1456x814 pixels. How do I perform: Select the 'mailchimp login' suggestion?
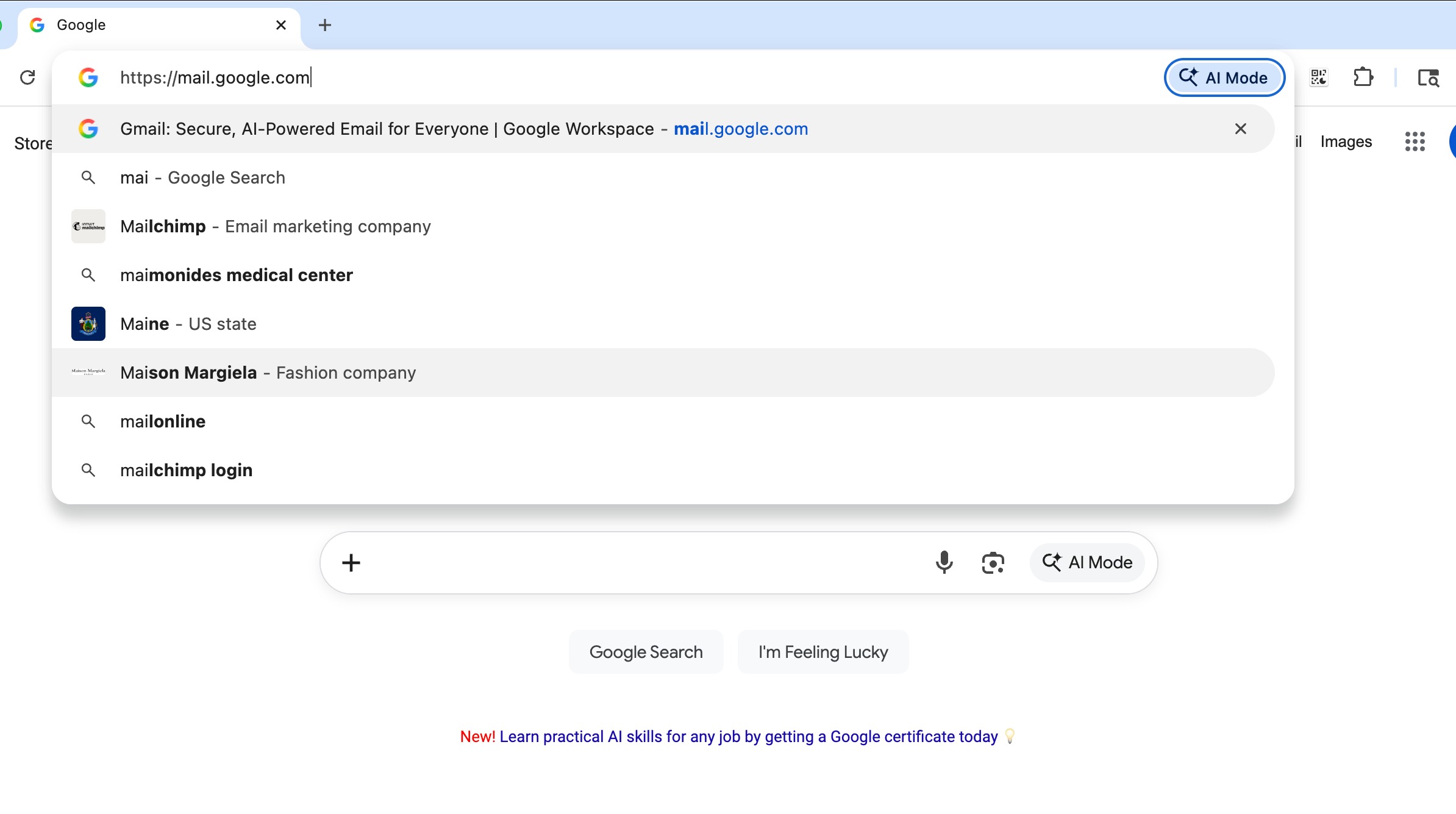pos(663,470)
